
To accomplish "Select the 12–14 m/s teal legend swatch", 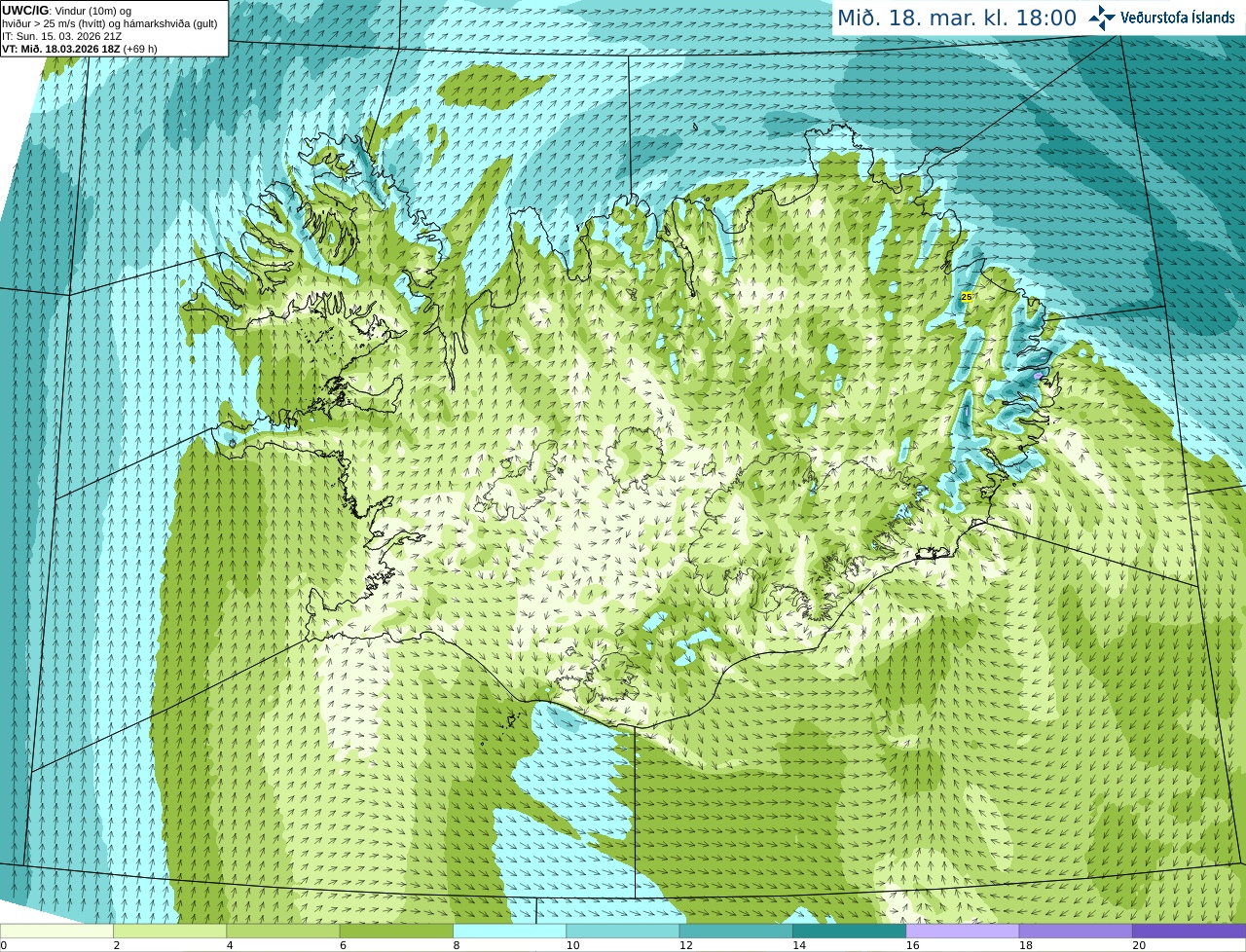I will (736, 931).
